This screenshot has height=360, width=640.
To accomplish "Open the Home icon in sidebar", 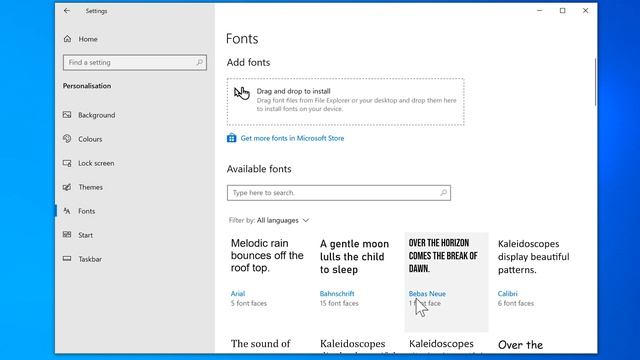I will point(67,39).
